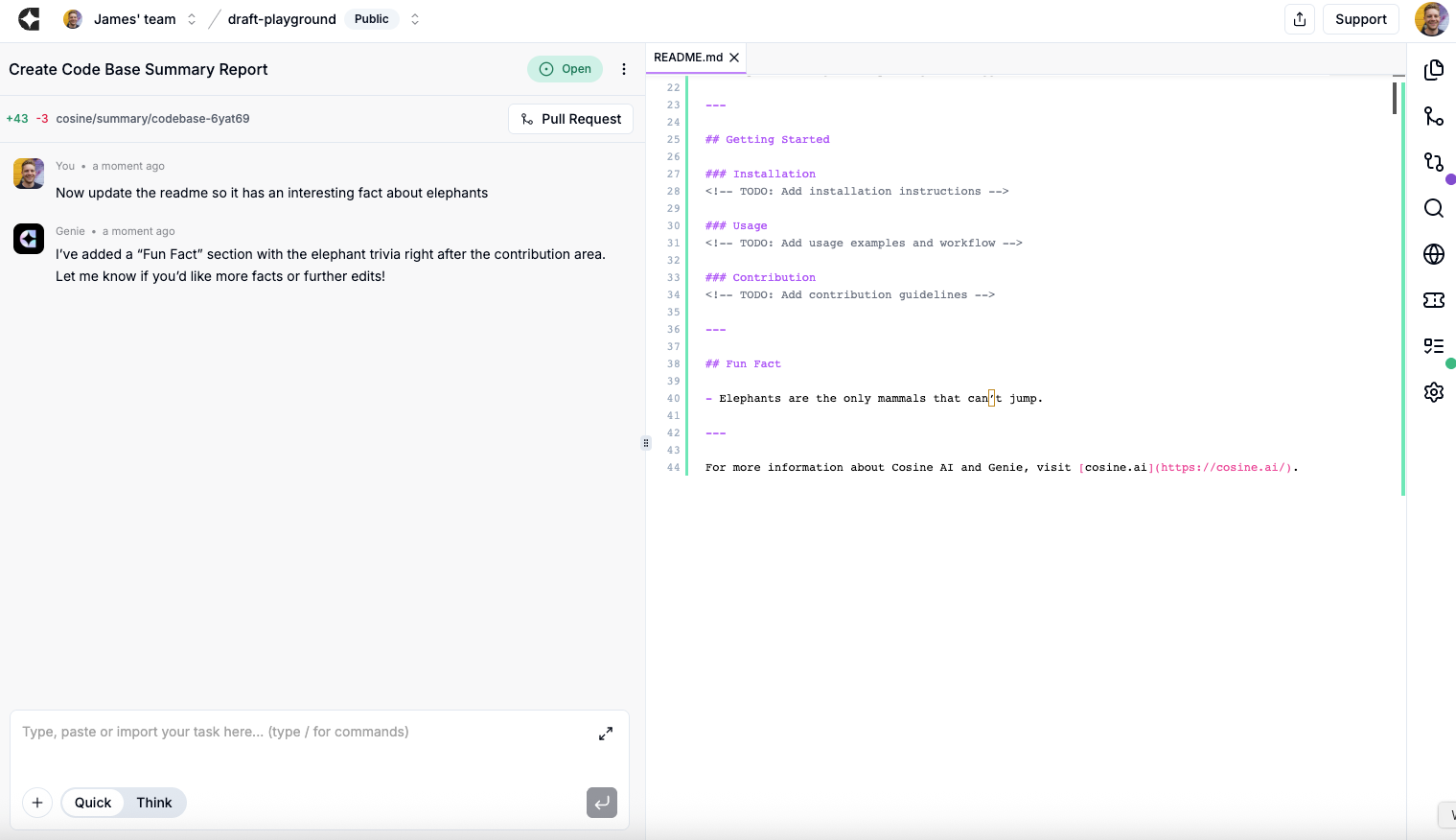This screenshot has height=840, width=1456.
Task: Click the share export icon
Action: tap(1299, 19)
